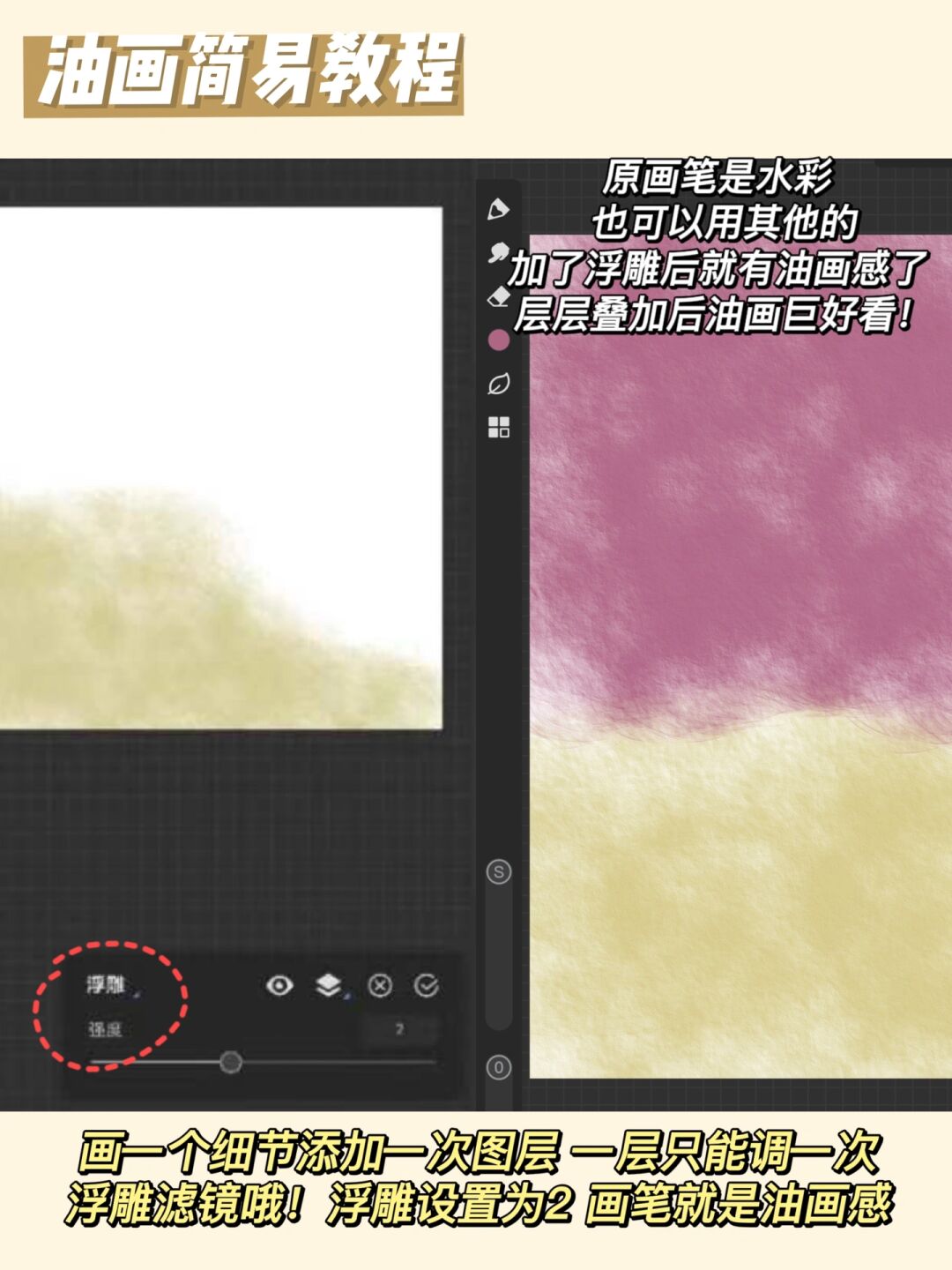Click the leaf-shaped icon in toolbar
Screen dimensions: 952x1270
pos(499,385)
